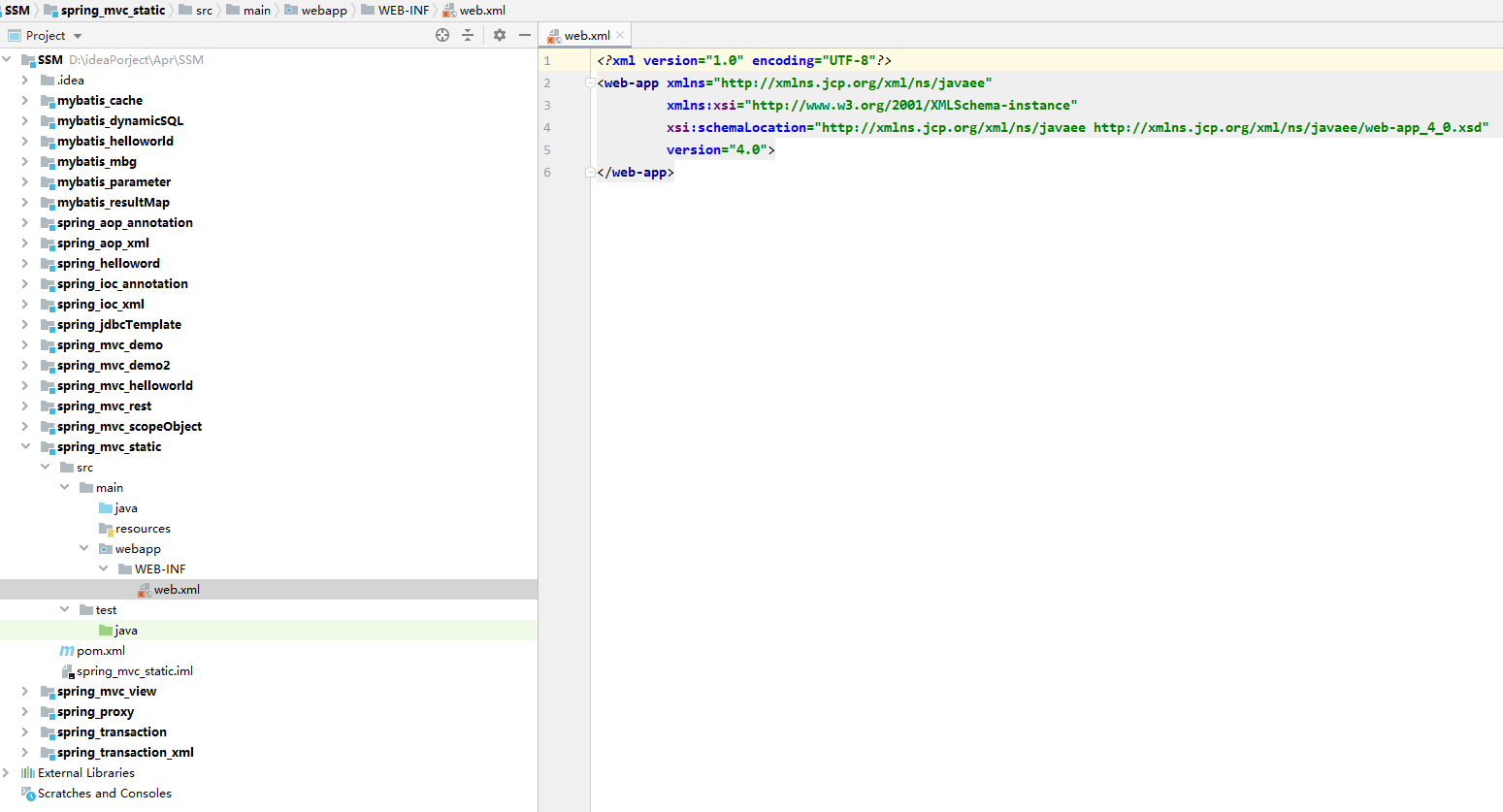Viewport: 1503px width, 812px height.
Task: Collapse the WEB-INF folder arrow
Action: tap(103, 568)
